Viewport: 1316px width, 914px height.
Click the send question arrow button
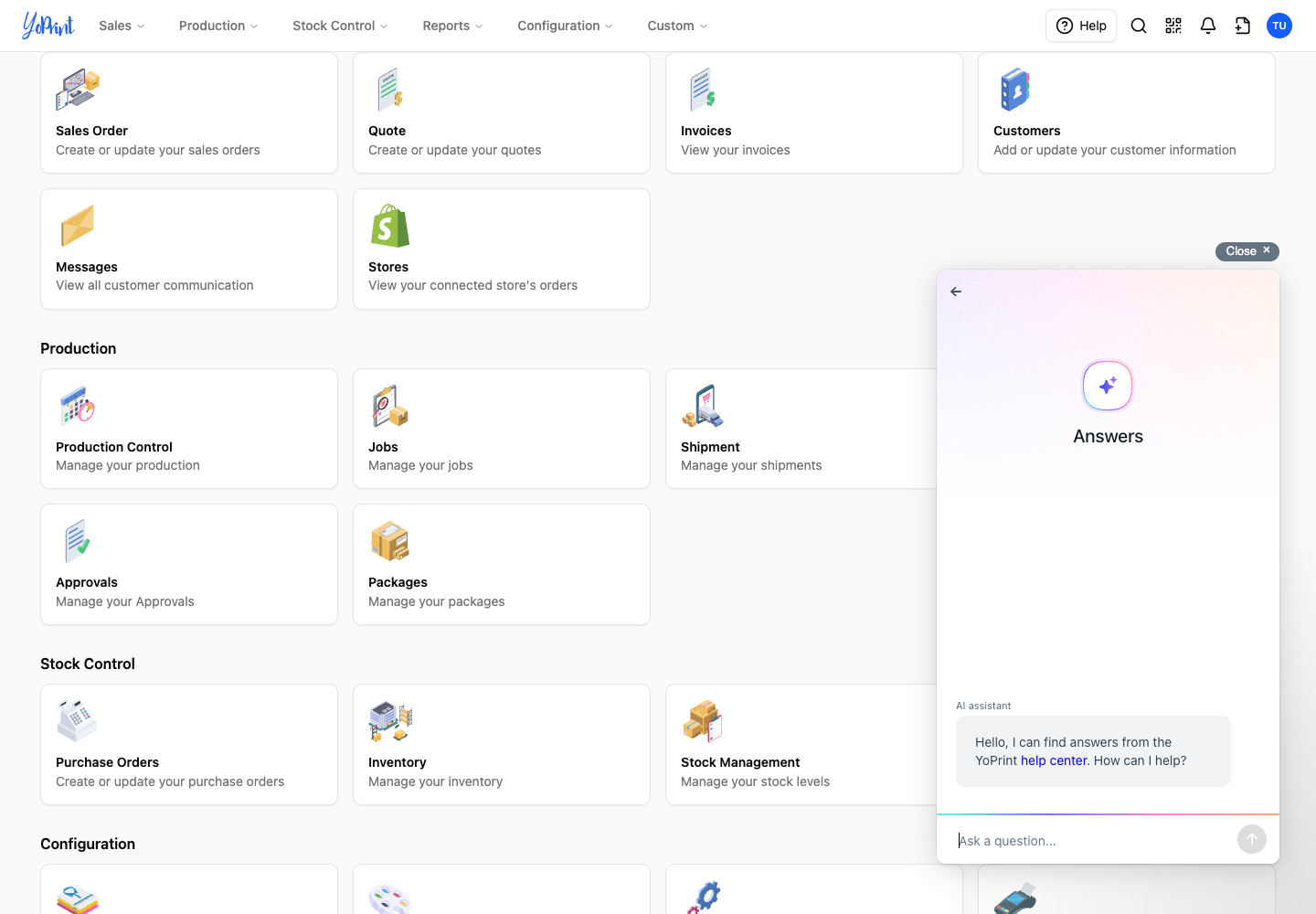[x=1252, y=839]
